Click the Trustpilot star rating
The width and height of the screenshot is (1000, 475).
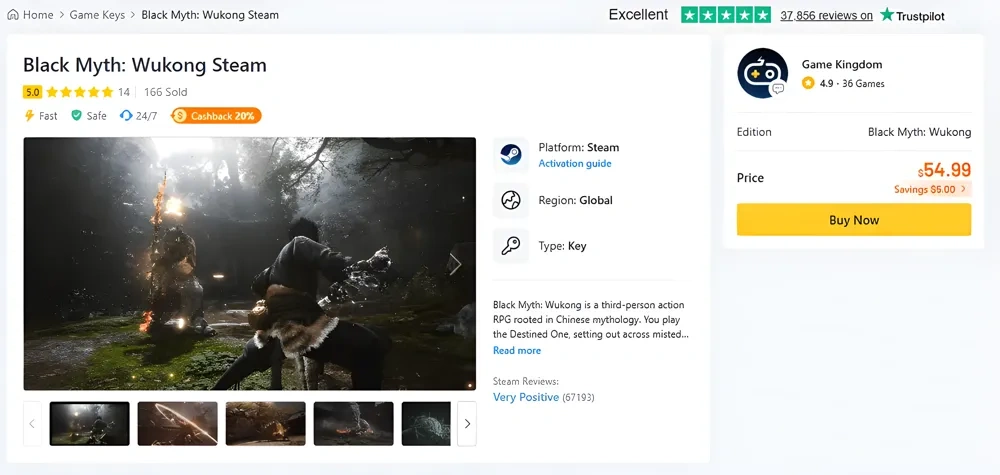click(x=726, y=15)
